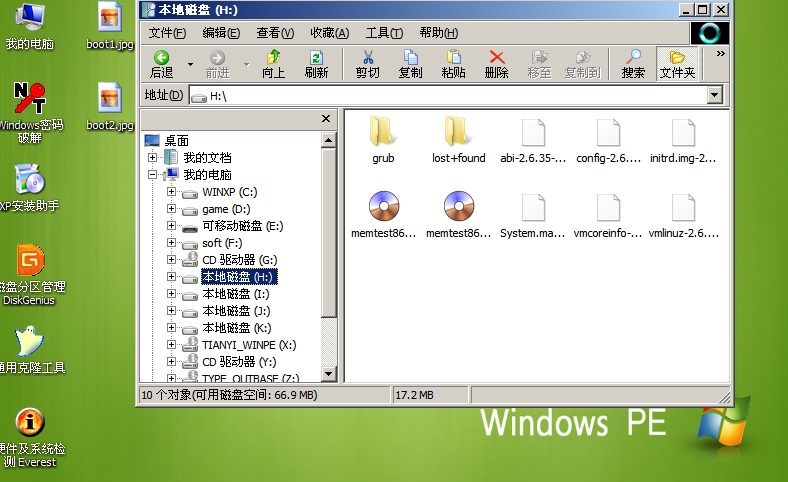788x482 pixels.
Task: Click tree scrollbar down arrow
Action: point(328,373)
